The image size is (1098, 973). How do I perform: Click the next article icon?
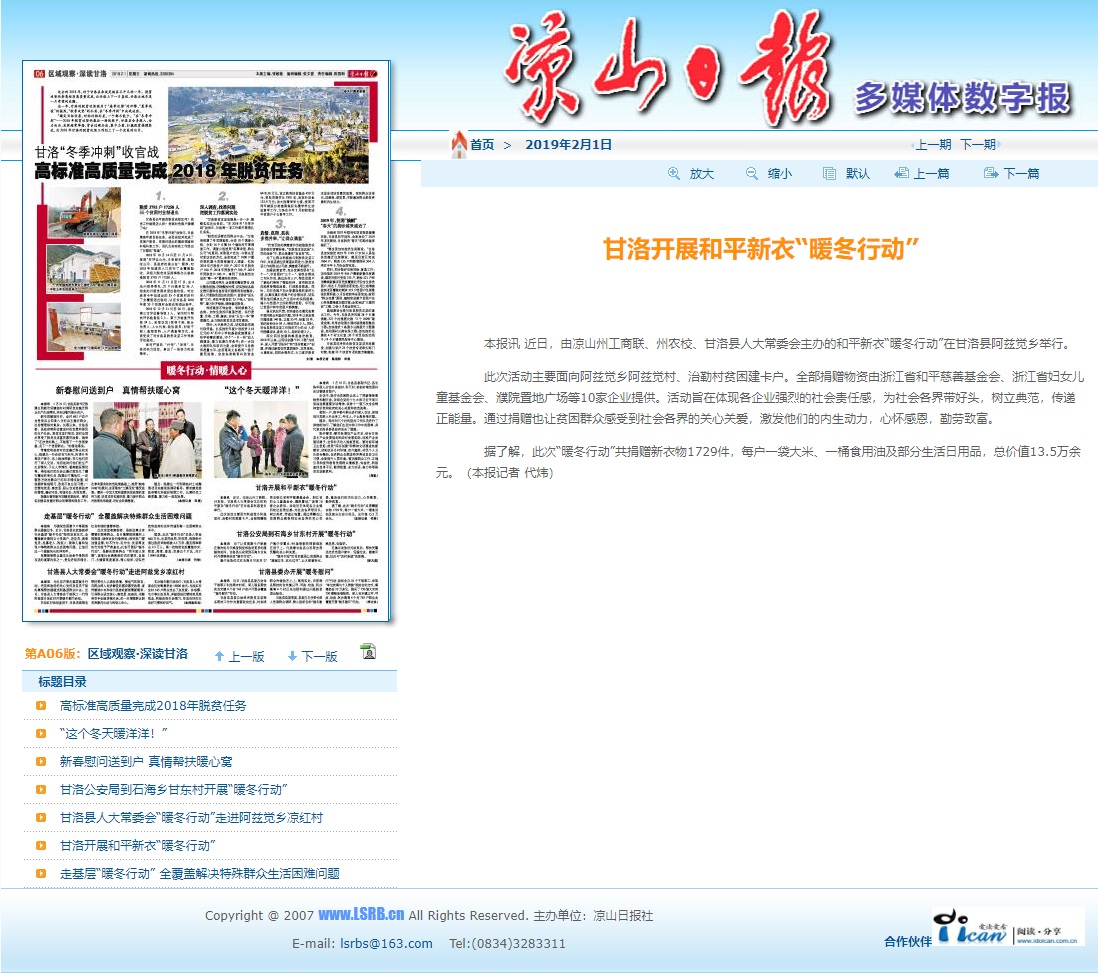pos(990,173)
